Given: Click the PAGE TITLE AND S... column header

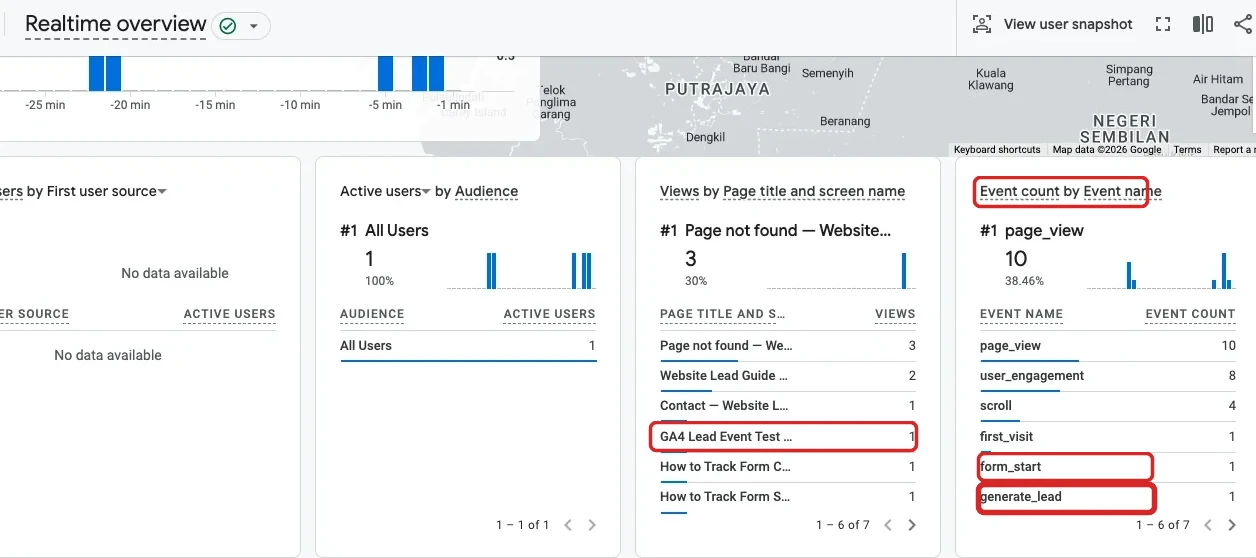Looking at the screenshot, I should [722, 314].
